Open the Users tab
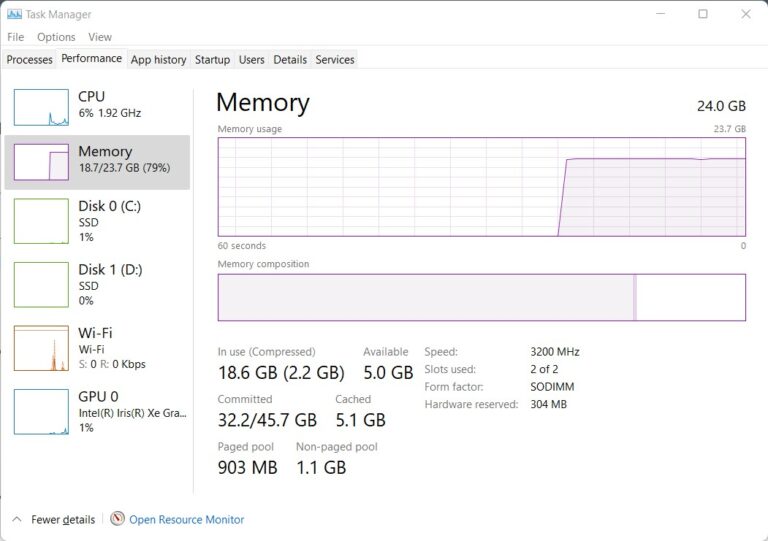The width and height of the screenshot is (768, 541). 252,60
